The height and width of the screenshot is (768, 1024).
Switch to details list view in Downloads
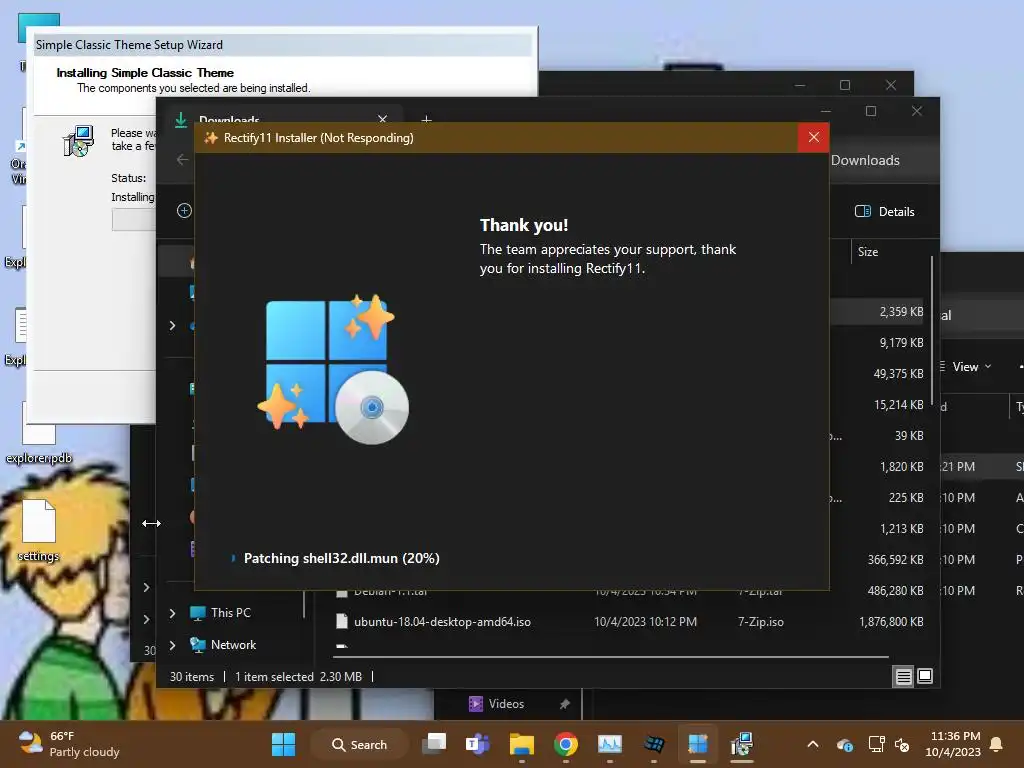tap(903, 677)
